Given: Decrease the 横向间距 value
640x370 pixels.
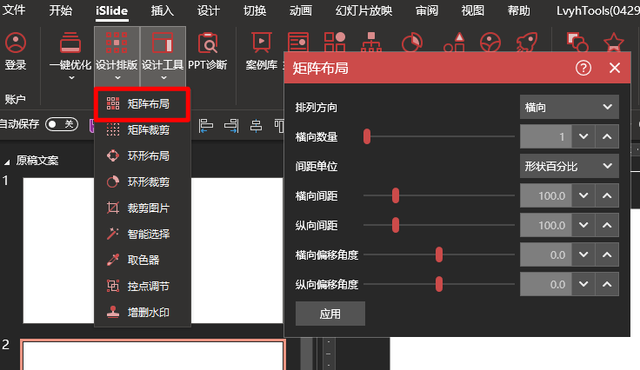Looking at the screenshot, I should tap(584, 196).
